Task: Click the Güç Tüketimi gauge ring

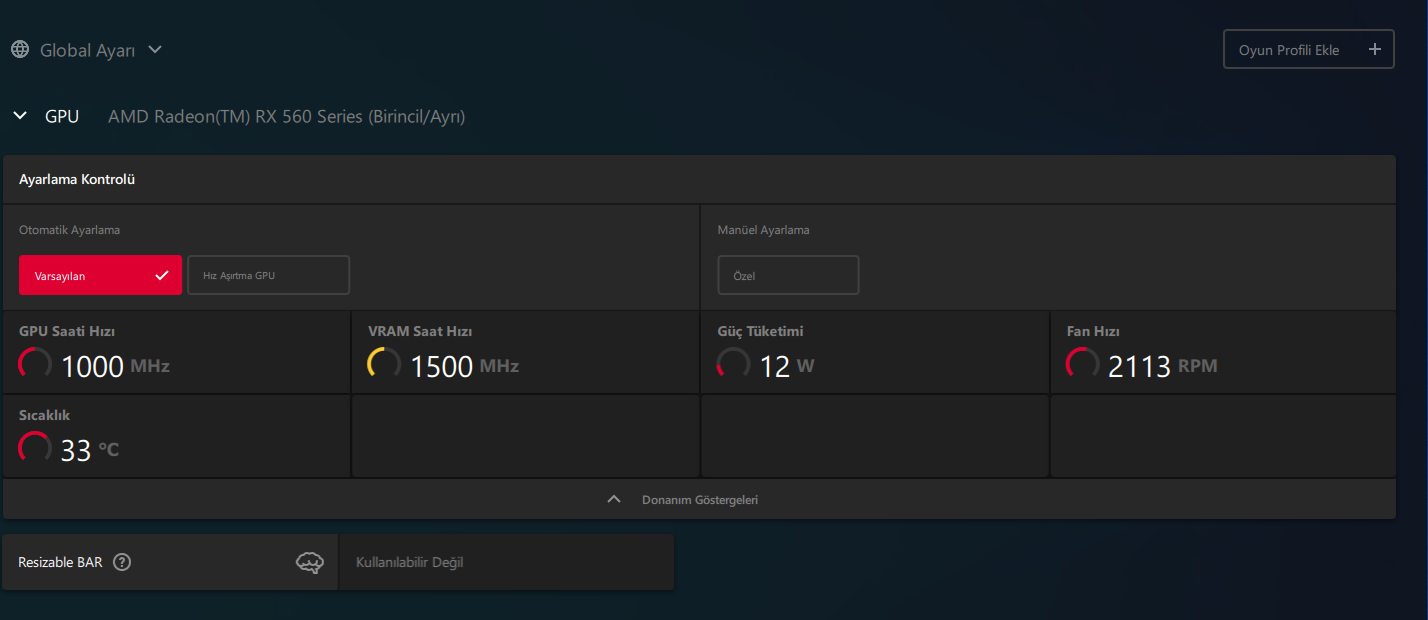Action: pyautogui.click(x=733, y=364)
